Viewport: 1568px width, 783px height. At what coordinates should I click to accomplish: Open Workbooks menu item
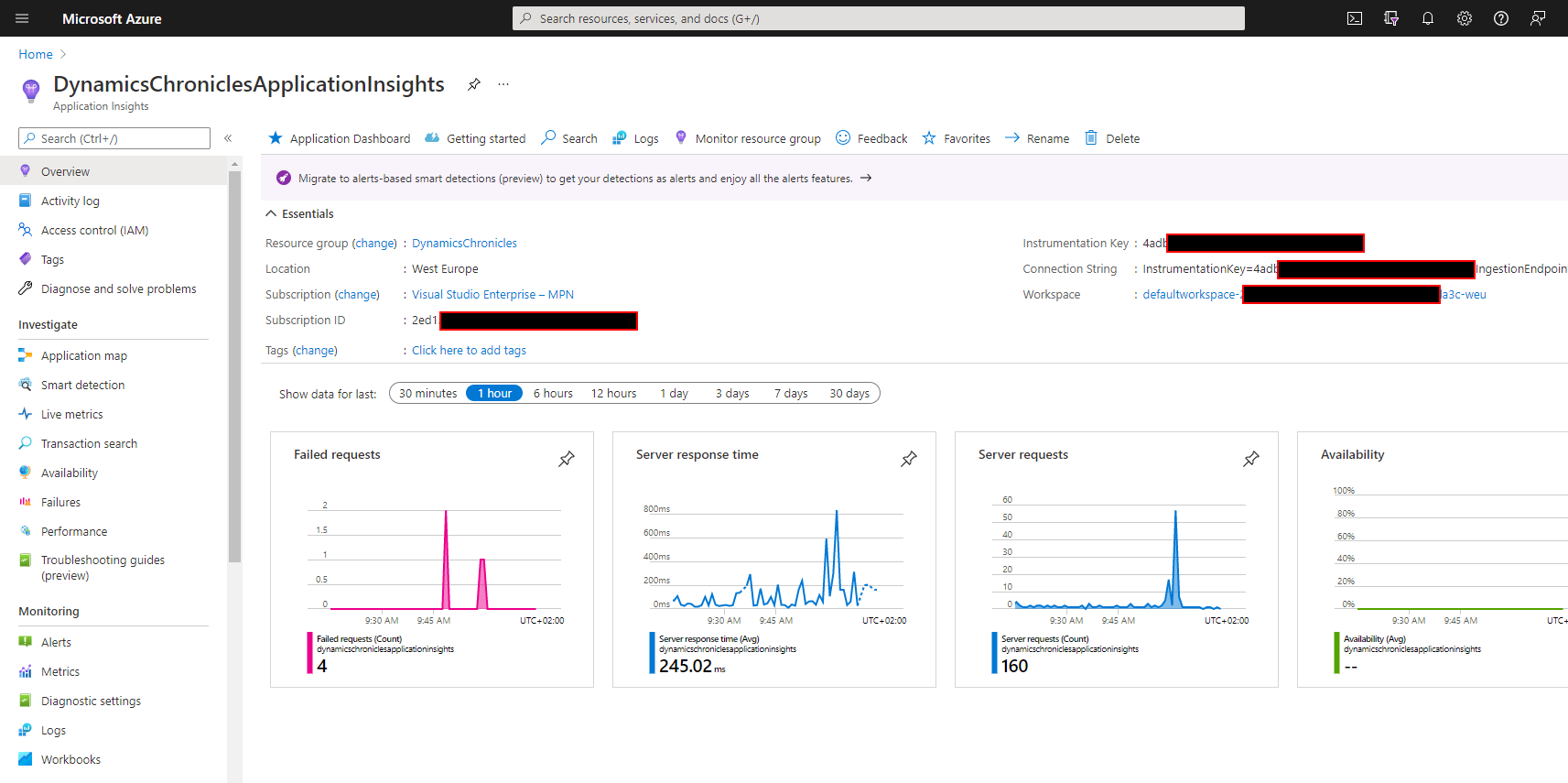point(114,759)
